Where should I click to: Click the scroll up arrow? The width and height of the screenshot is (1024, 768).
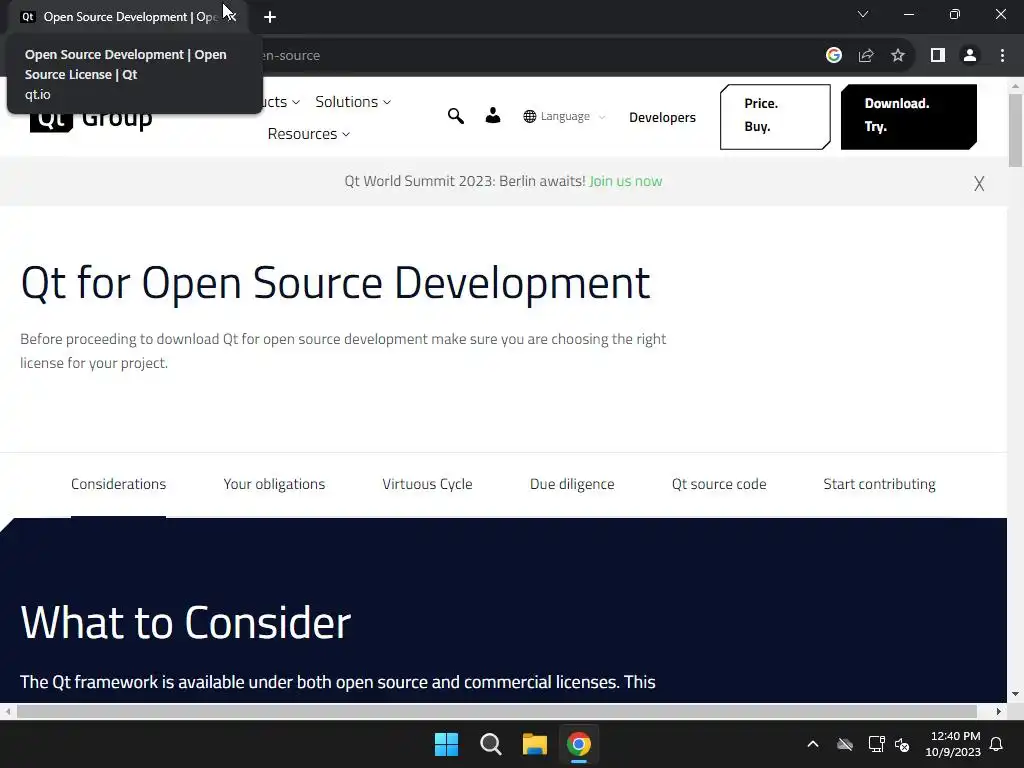(1016, 86)
